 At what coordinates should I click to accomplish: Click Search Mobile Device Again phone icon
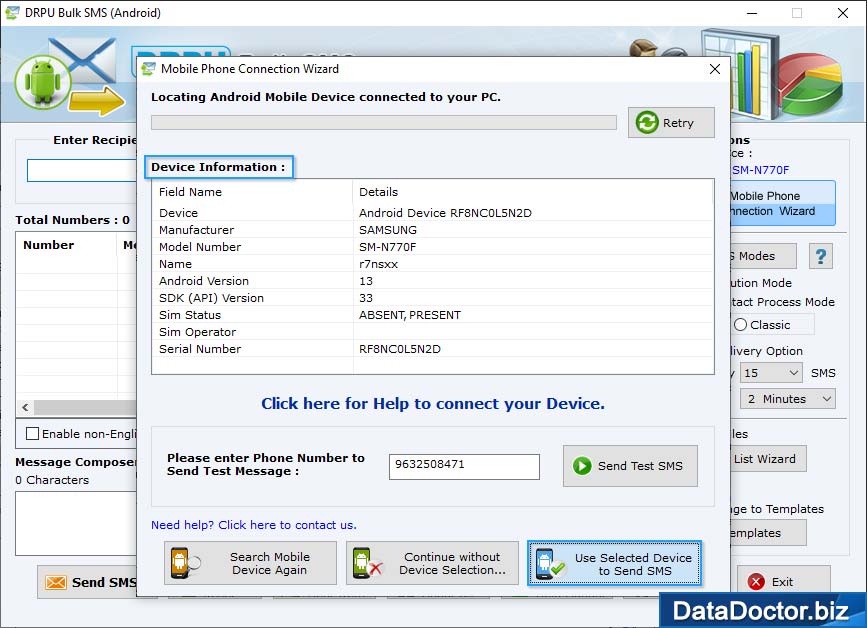185,563
